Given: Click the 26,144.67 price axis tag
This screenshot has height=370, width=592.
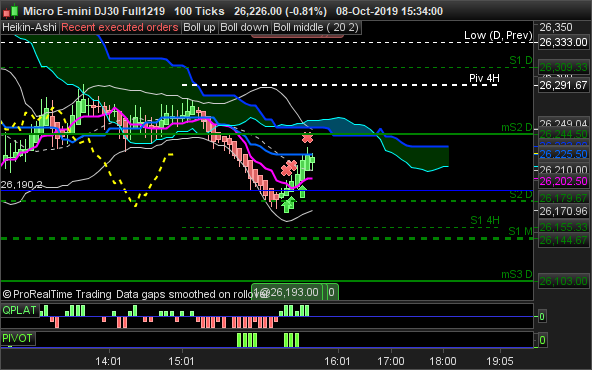Looking at the screenshot, I should [x=563, y=240].
